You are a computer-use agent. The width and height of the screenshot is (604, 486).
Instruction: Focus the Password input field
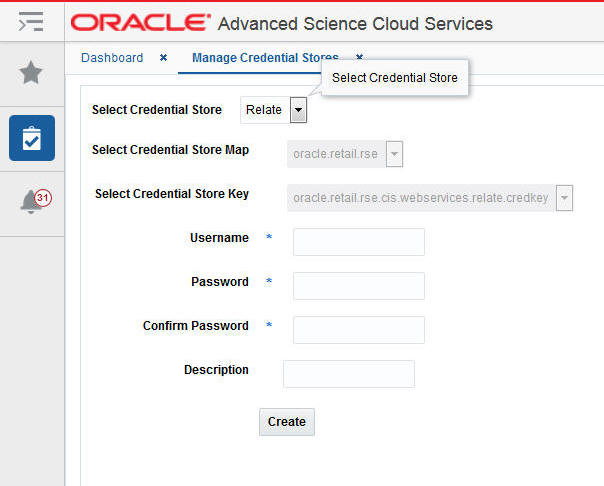pyautogui.click(x=359, y=286)
